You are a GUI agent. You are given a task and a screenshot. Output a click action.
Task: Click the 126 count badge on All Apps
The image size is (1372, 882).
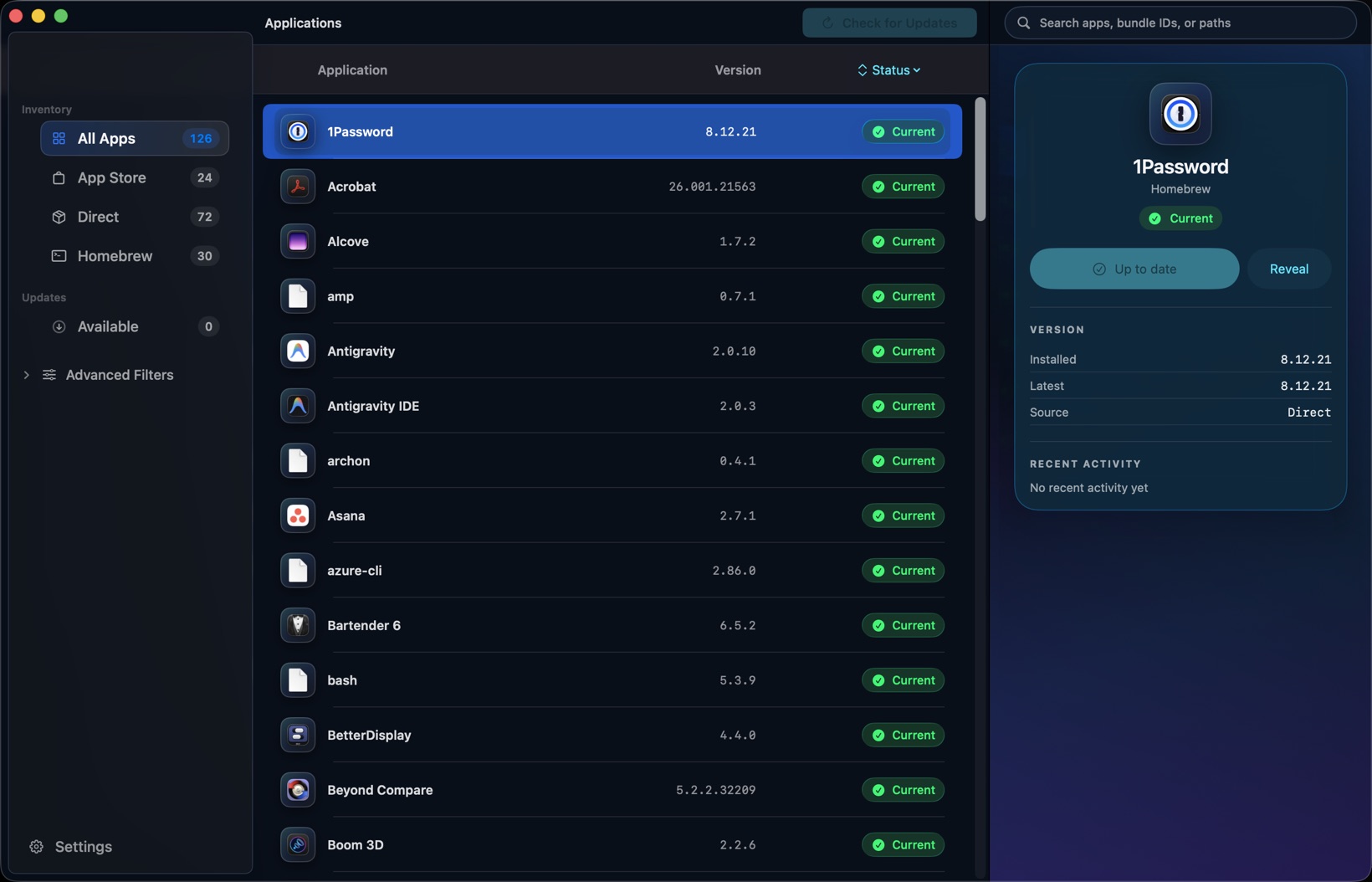tap(201, 138)
